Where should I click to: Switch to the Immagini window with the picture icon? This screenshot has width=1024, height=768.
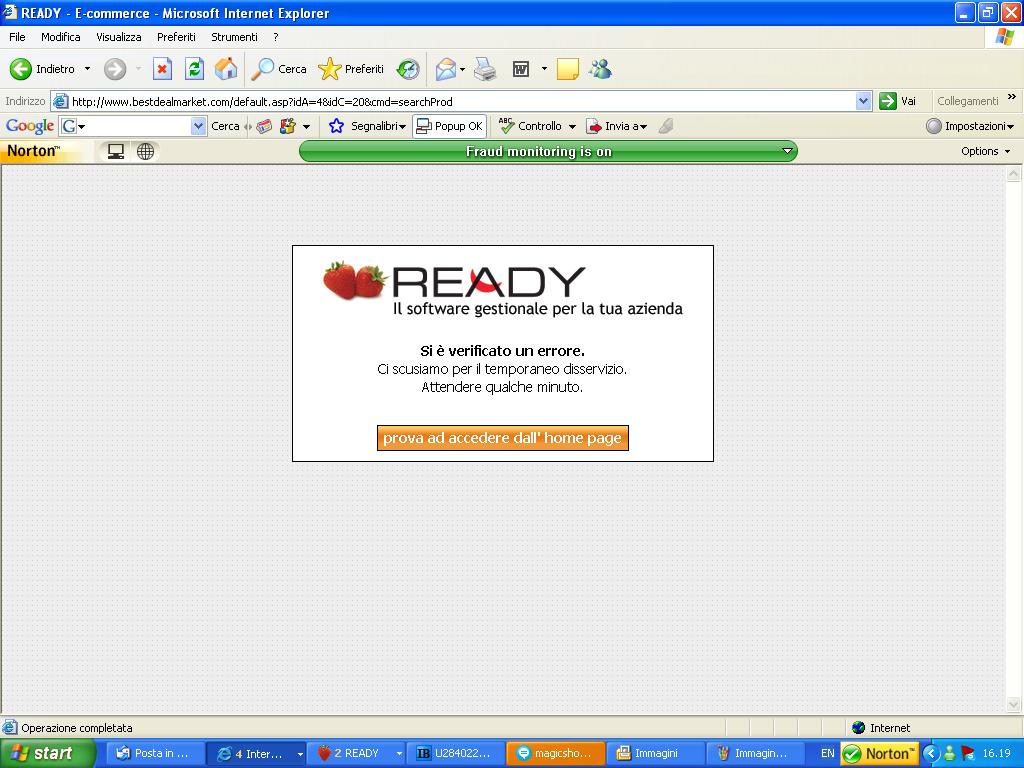[x=656, y=754]
